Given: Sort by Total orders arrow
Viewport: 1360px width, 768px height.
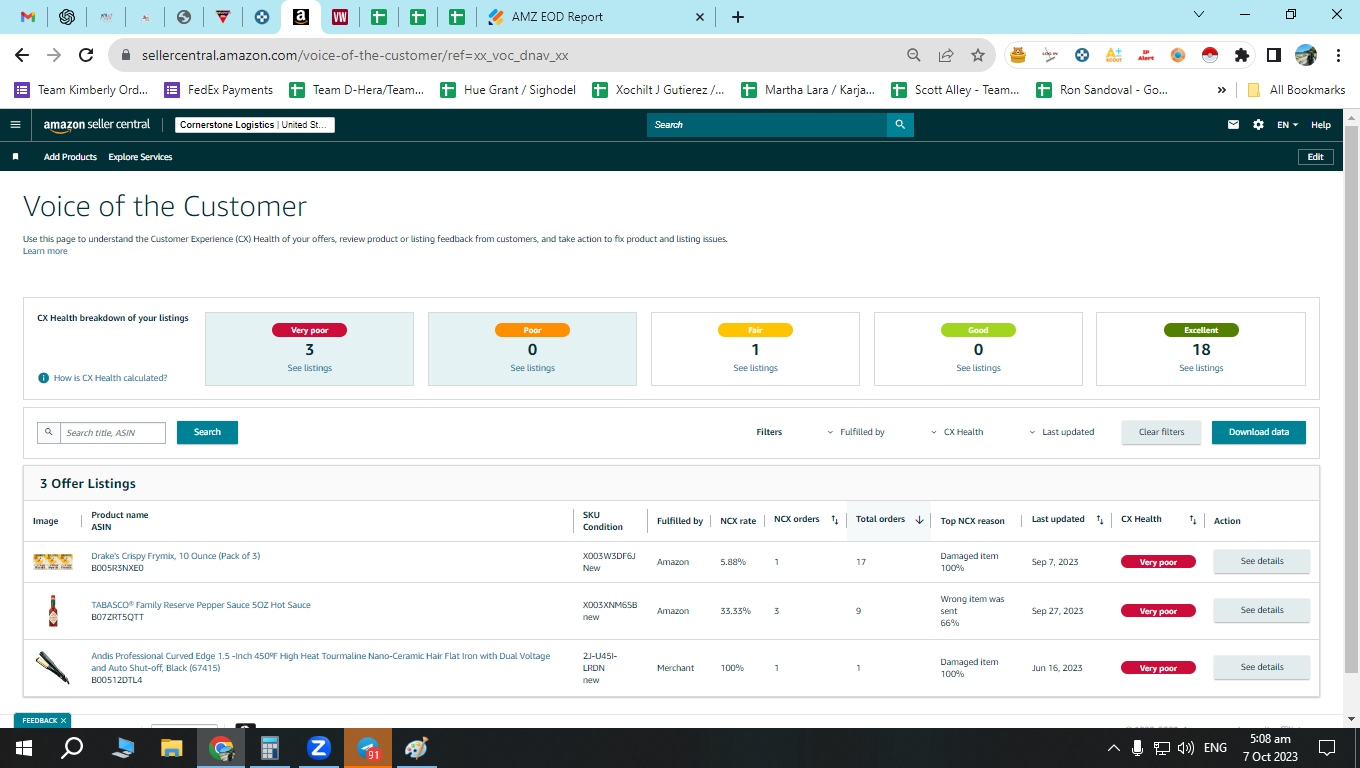Looking at the screenshot, I should coord(919,520).
